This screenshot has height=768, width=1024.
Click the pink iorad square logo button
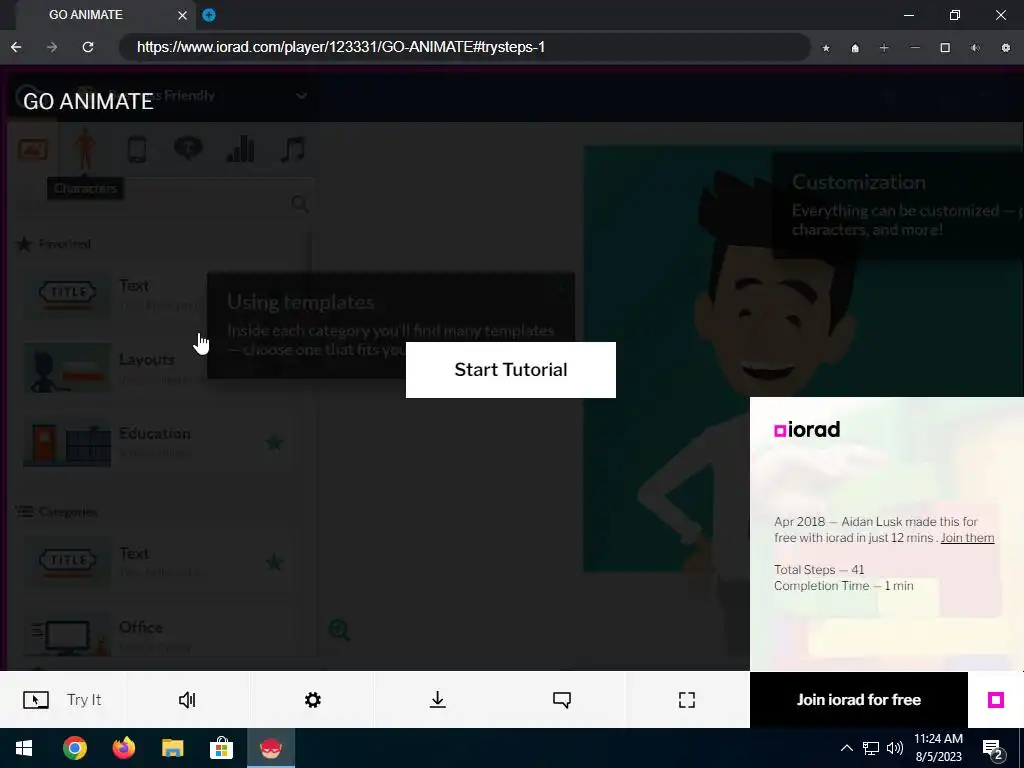(x=995, y=700)
